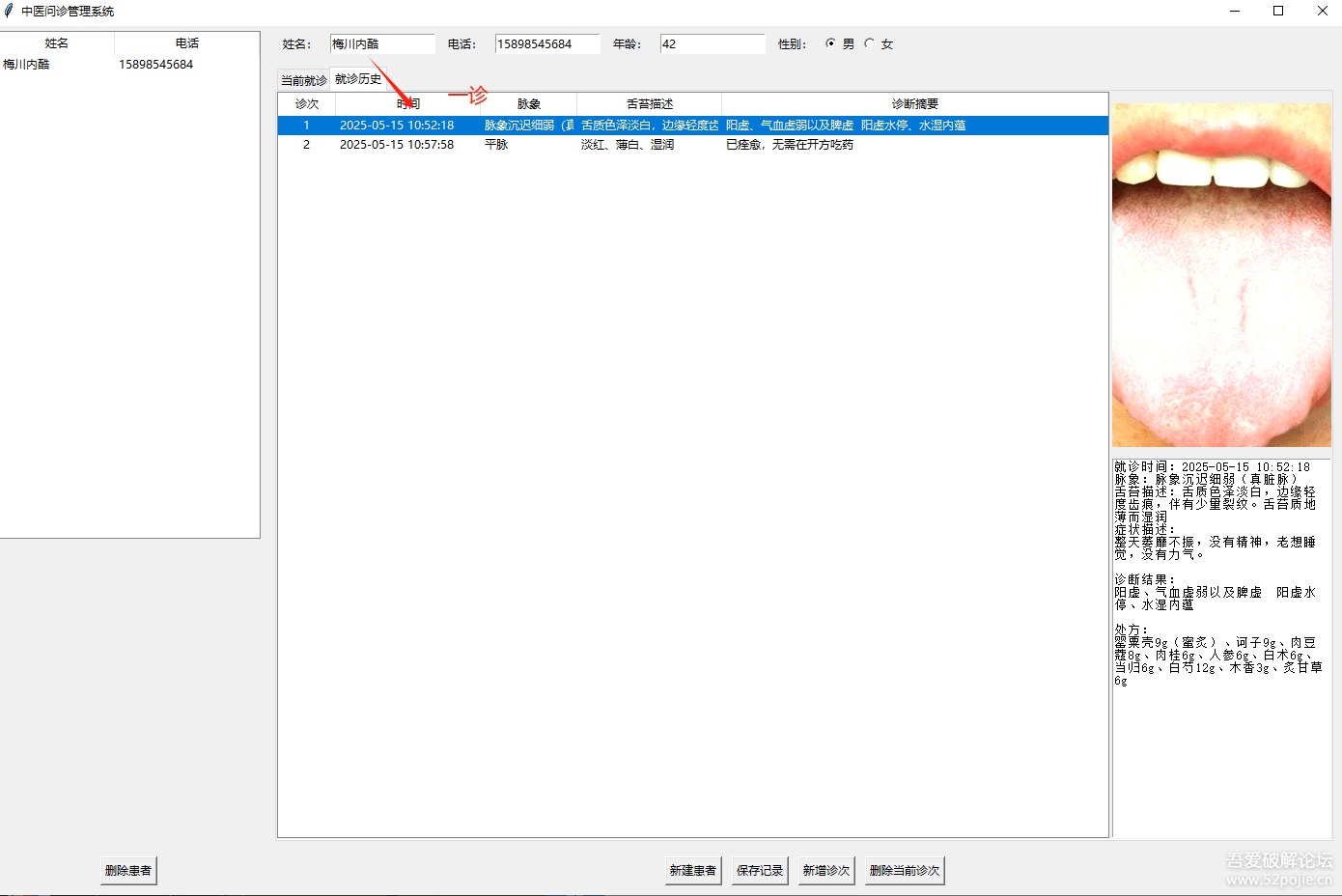Viewport: 1342px width, 896px height.
Task: Click the 脉象沉迟细弱 cell in first row
Action: 528,126
